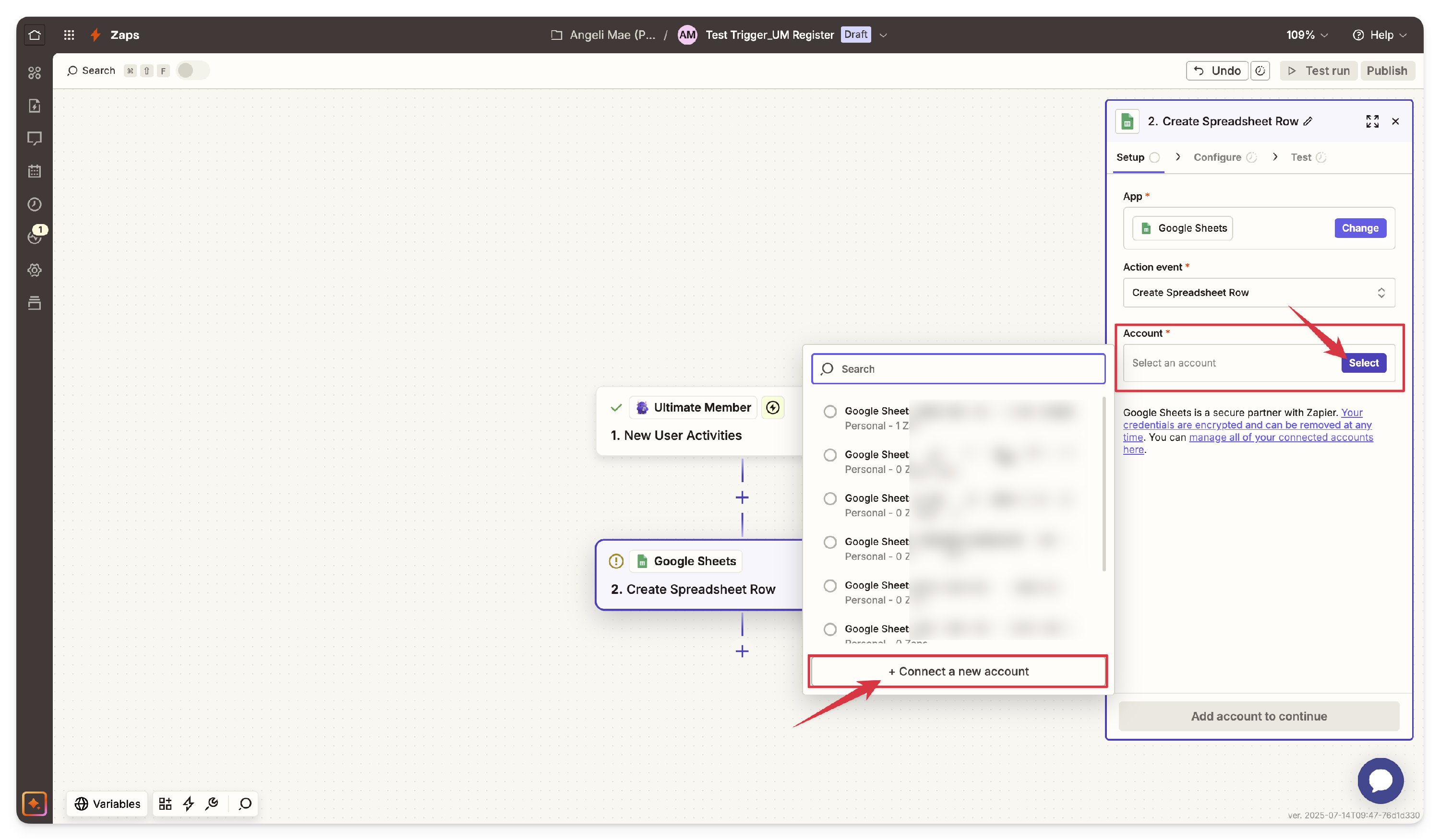Switch to the Test tab

click(x=1308, y=157)
